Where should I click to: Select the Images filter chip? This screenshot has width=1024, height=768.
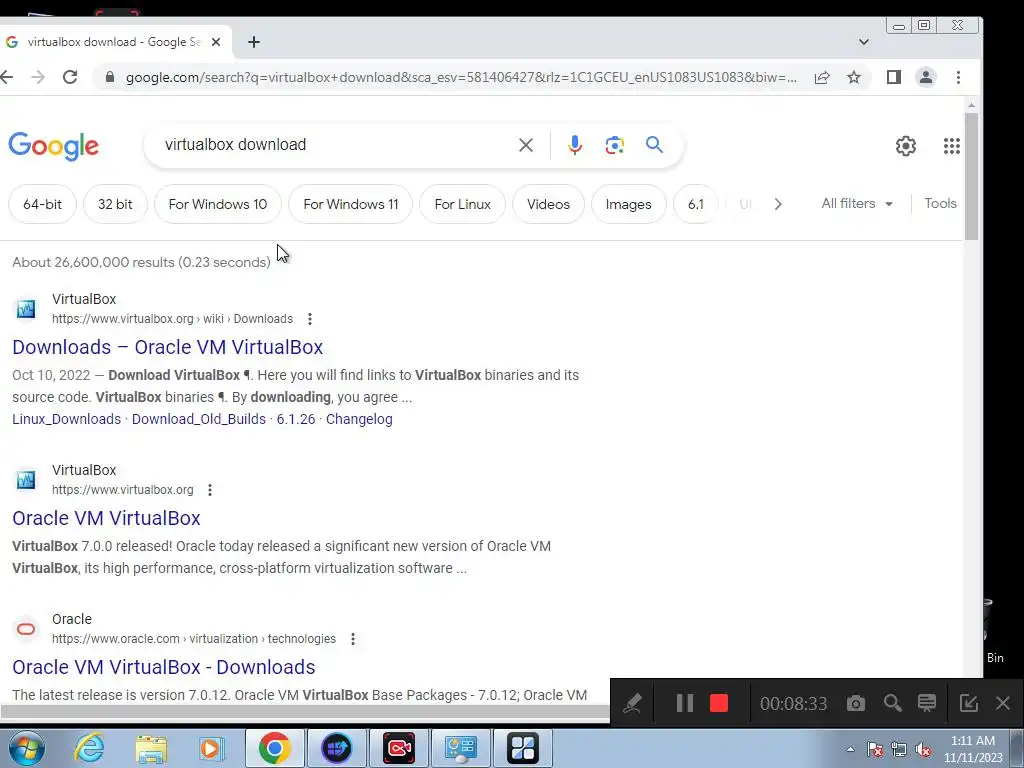(628, 204)
